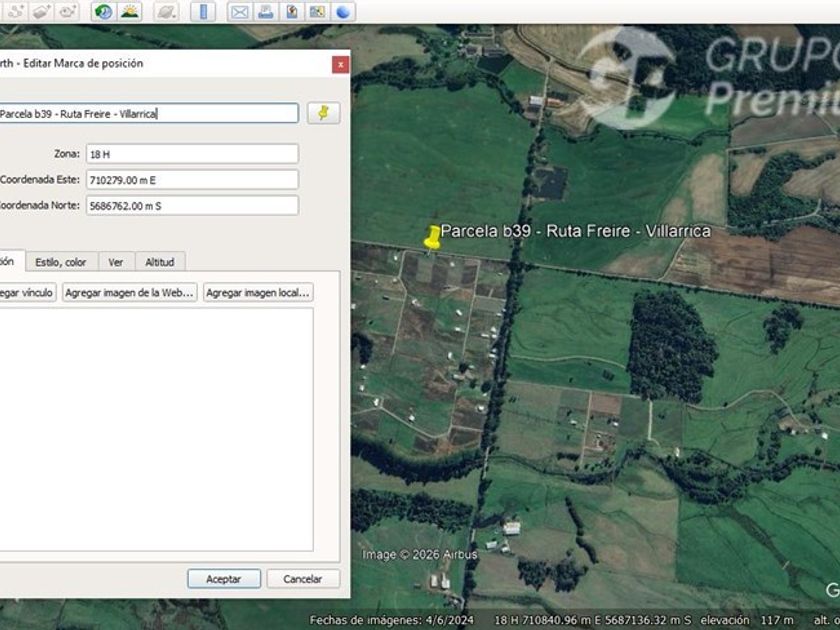Click the Email envelope icon
Viewport: 840px width, 630px height.
(239, 12)
